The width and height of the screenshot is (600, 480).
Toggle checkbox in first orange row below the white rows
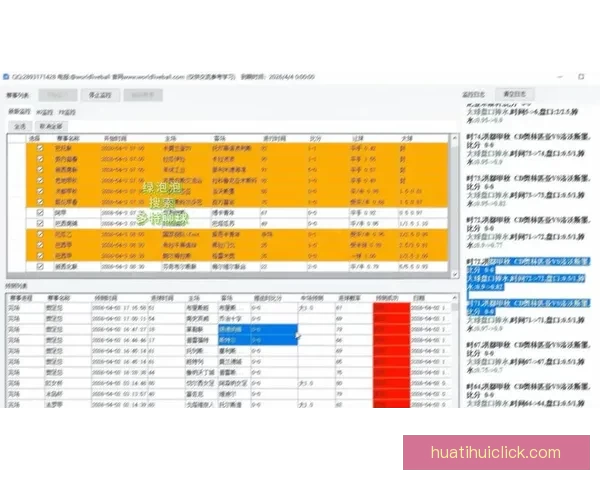[x=40, y=234]
